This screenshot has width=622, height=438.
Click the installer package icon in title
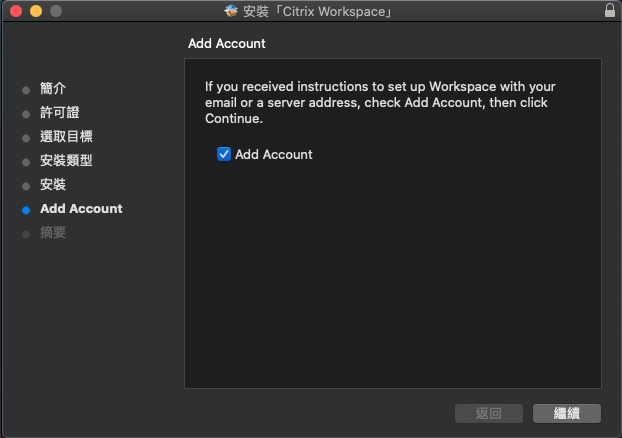232,11
